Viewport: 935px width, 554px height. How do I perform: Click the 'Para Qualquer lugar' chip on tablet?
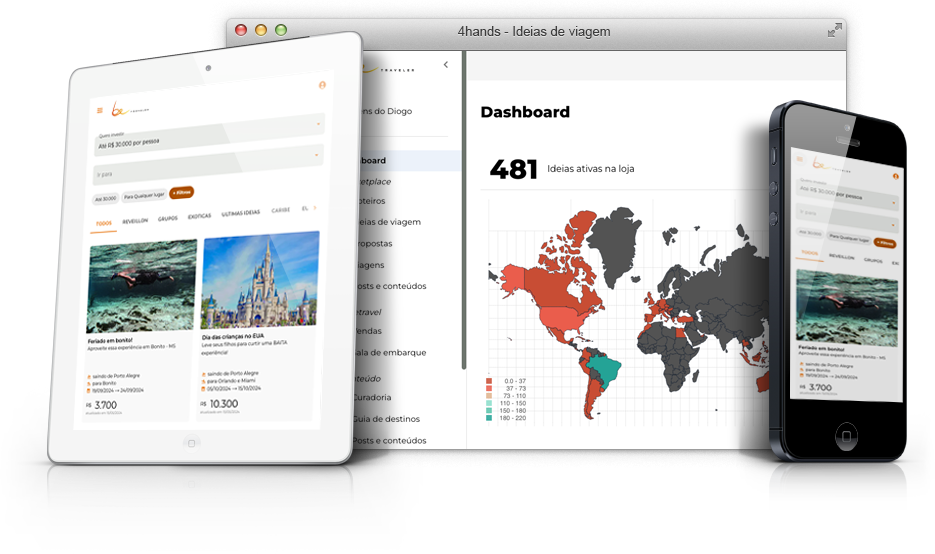point(144,195)
